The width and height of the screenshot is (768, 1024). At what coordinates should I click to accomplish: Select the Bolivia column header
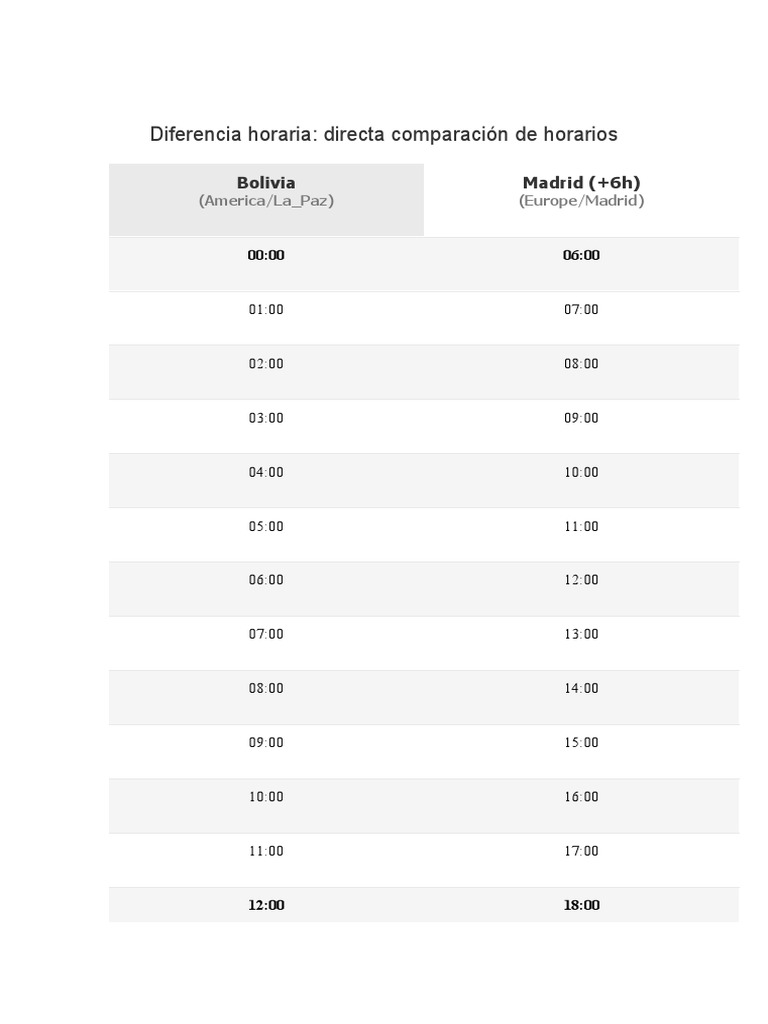(266, 183)
